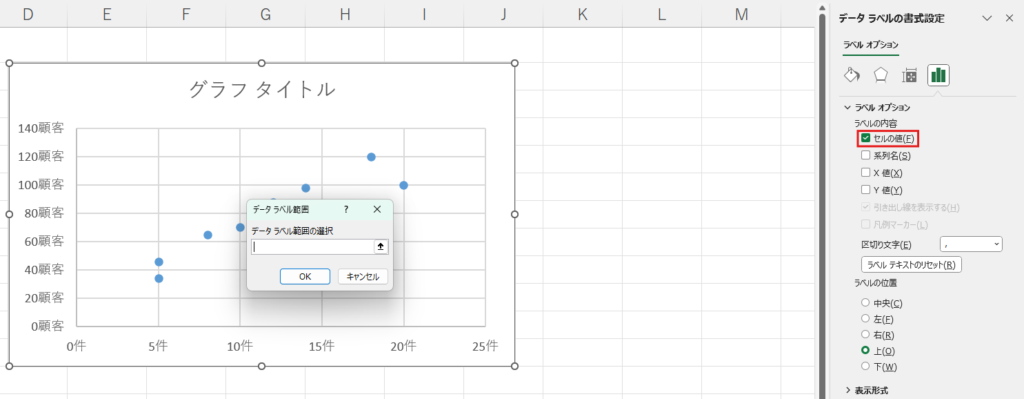Select 中央 label position radio

[865, 303]
